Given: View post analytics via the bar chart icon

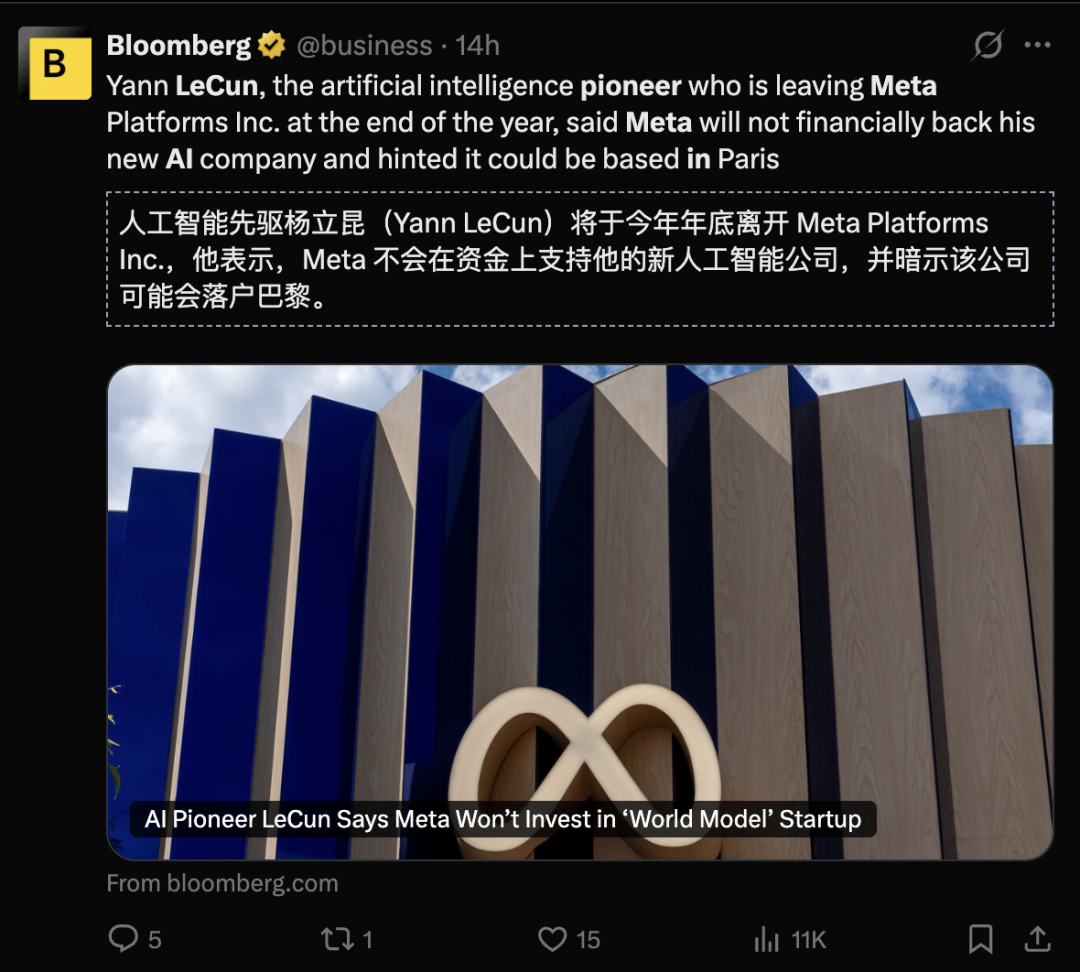Looking at the screenshot, I should 766,939.
